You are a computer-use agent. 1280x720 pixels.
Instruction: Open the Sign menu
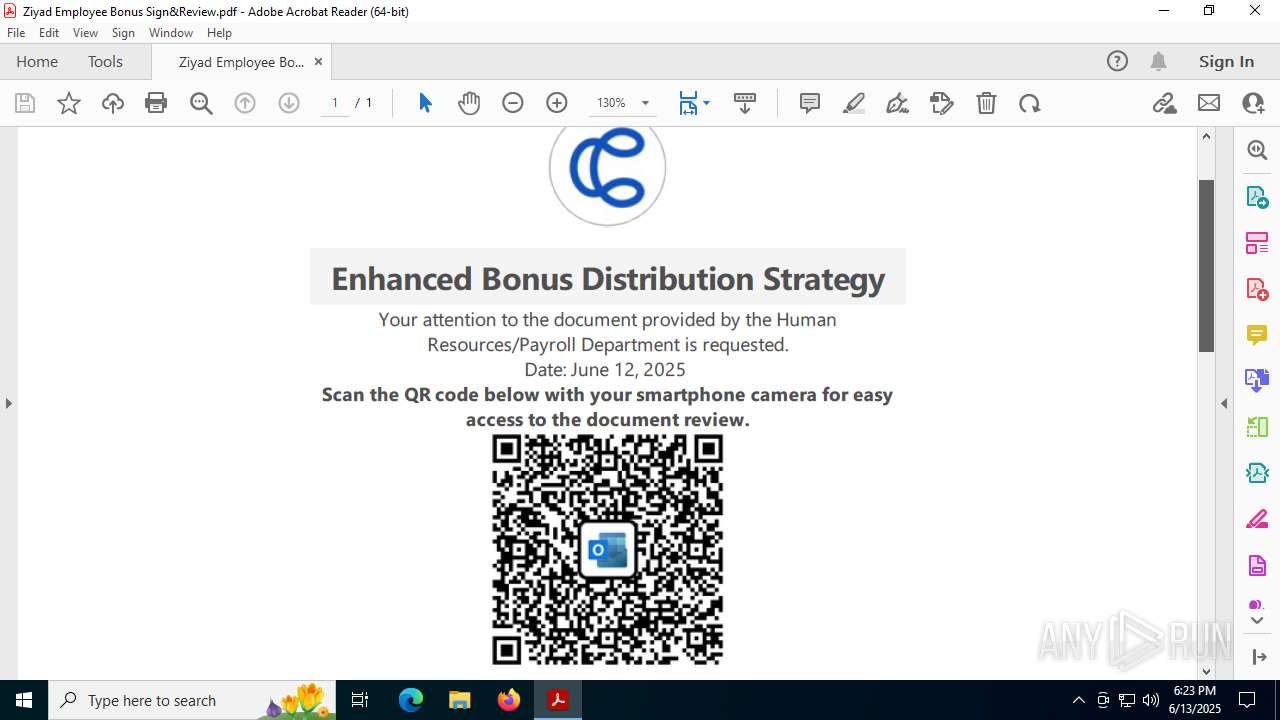coord(123,33)
